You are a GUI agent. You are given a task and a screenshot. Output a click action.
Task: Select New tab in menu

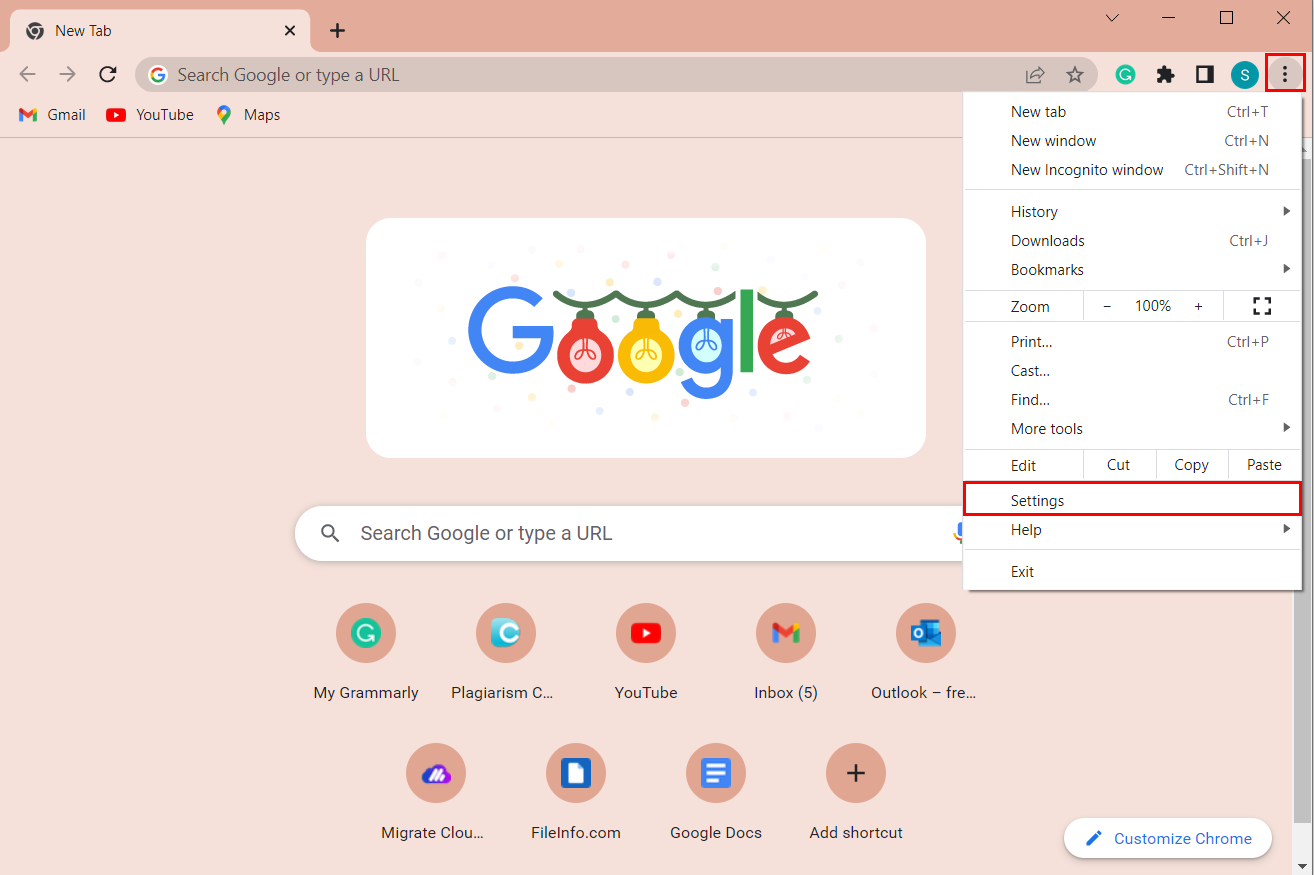coord(1132,112)
